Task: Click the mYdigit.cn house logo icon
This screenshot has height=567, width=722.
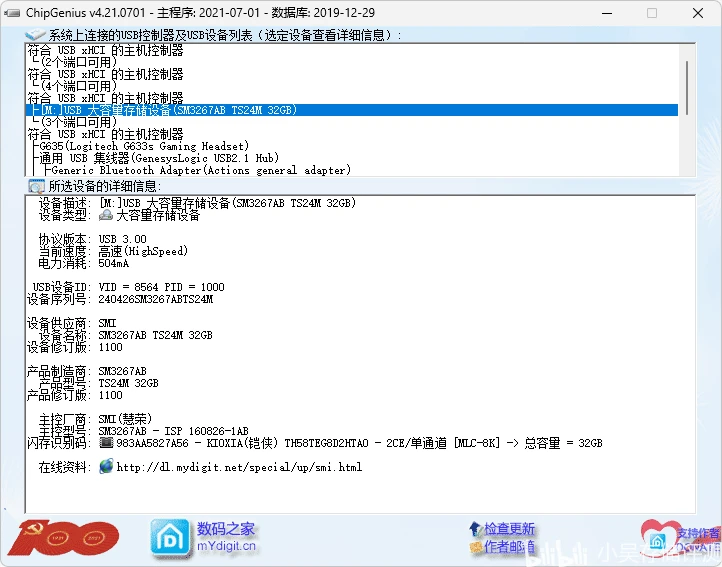Action: [x=170, y=537]
